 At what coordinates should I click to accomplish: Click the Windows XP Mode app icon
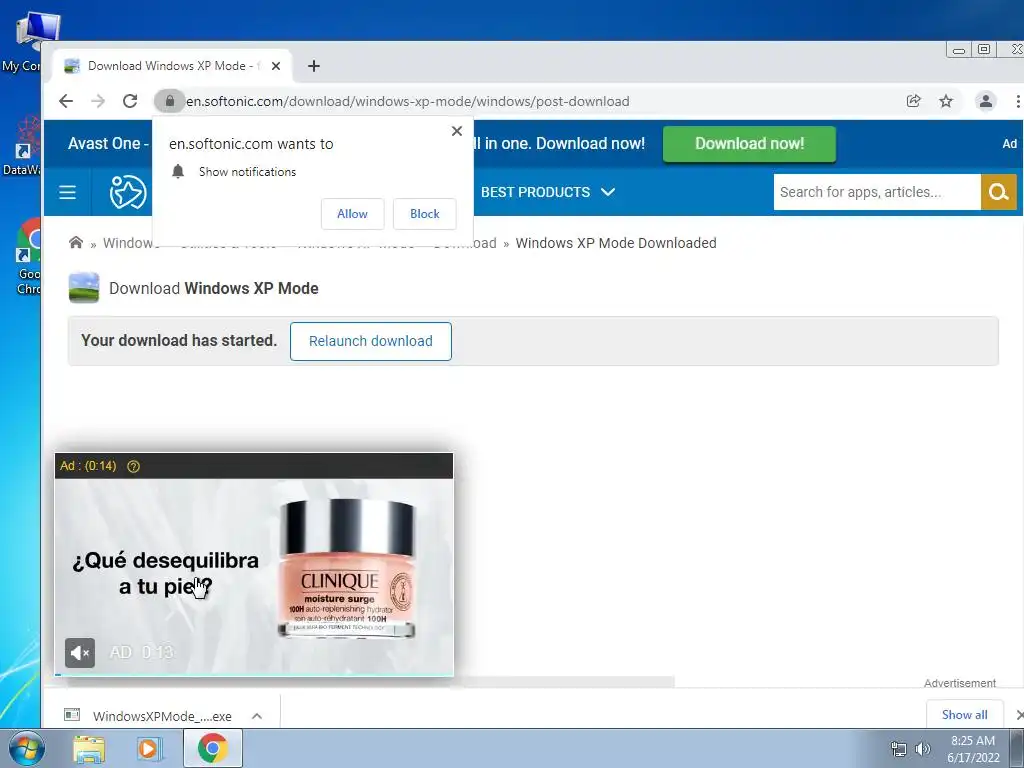(84, 288)
